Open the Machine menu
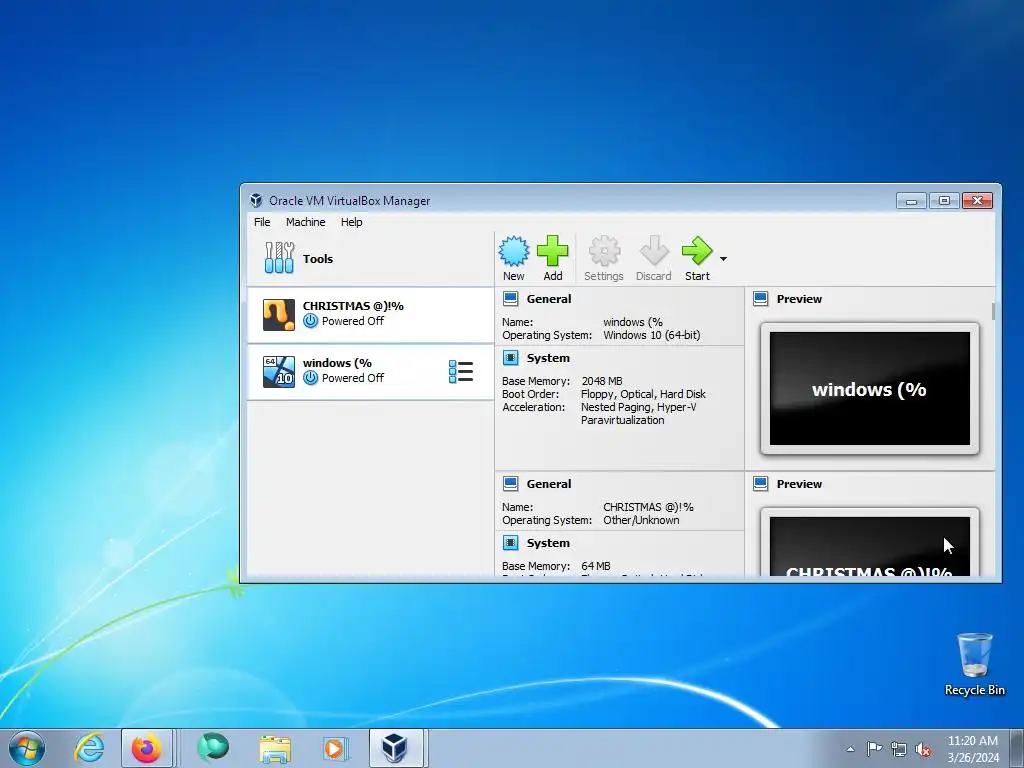 point(305,222)
